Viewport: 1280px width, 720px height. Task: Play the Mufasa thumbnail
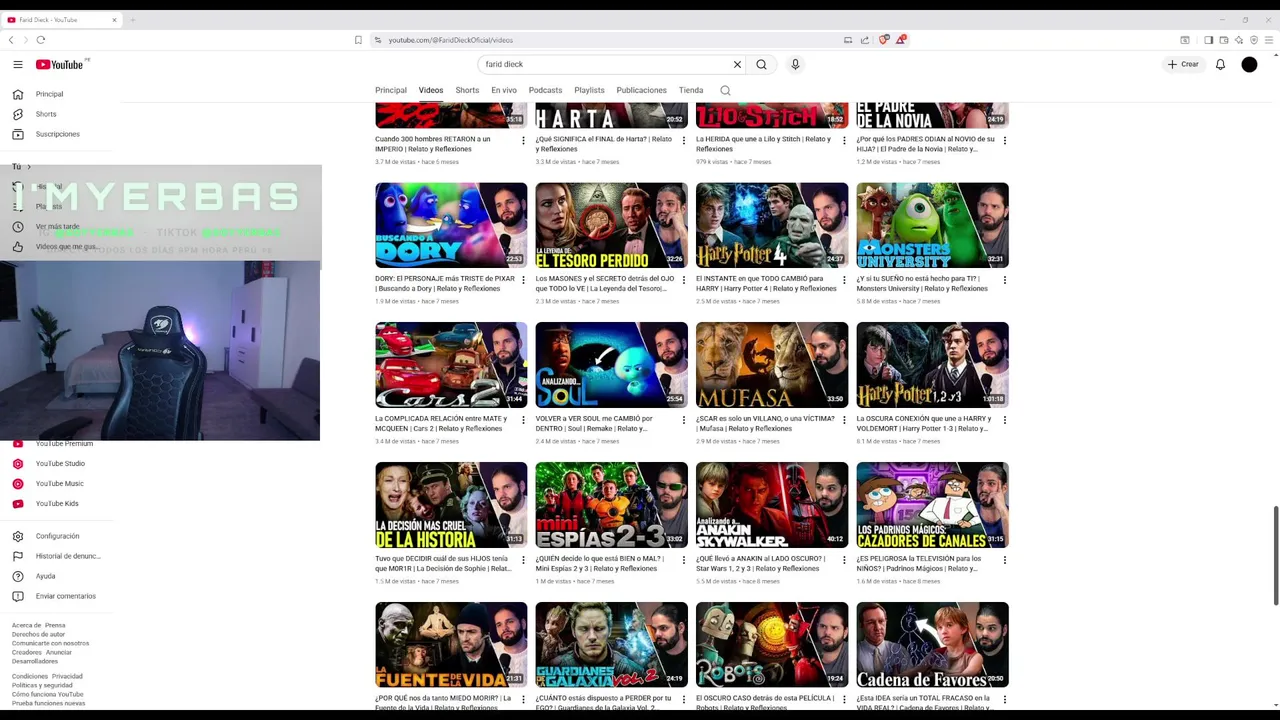point(772,365)
